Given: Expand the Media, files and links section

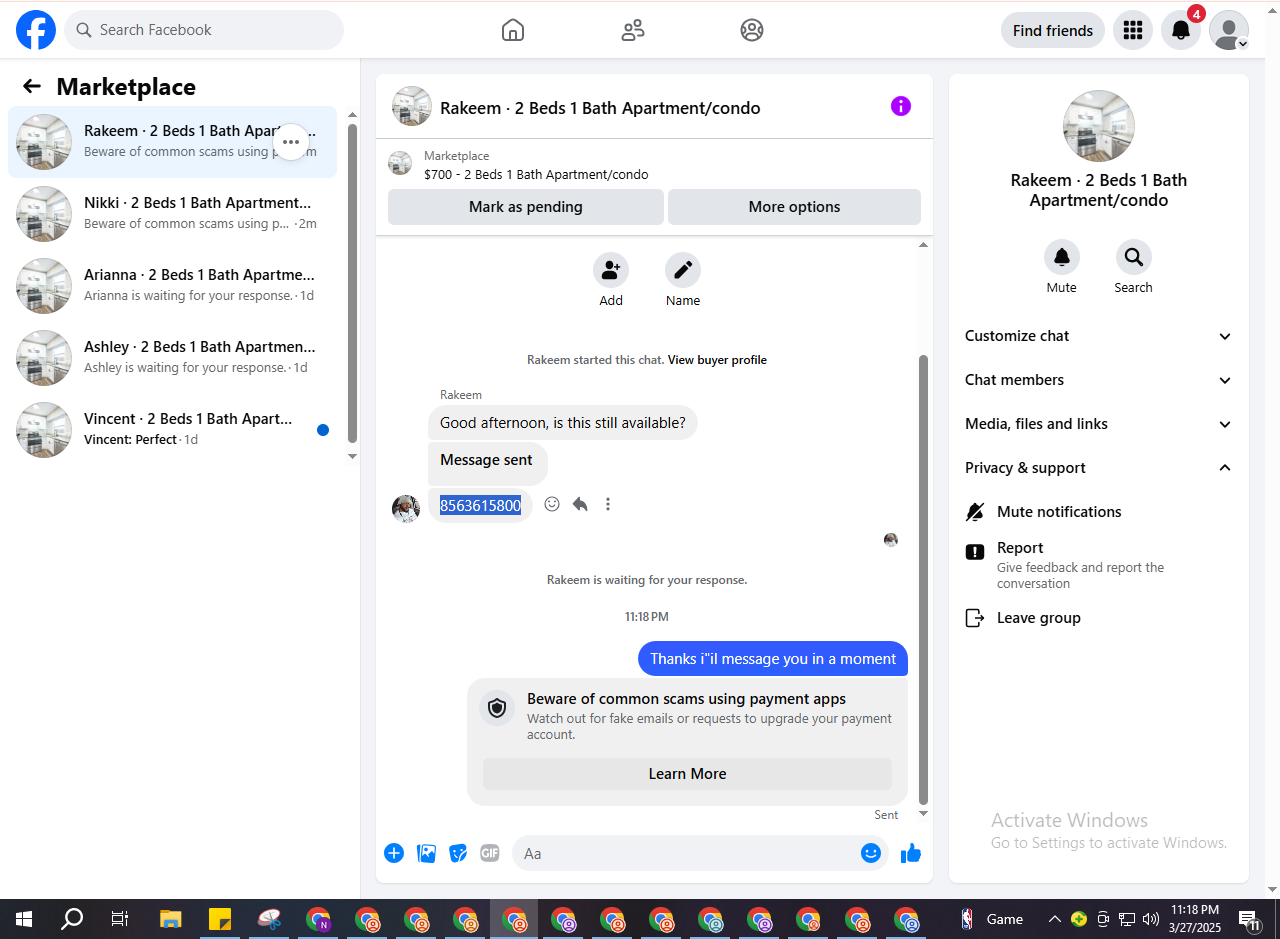Looking at the screenshot, I should (1099, 424).
